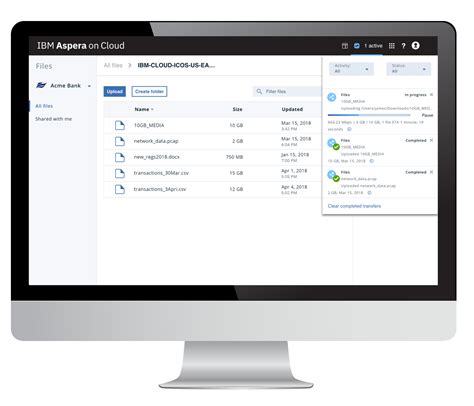Image resolution: width=474 pixels, height=406 pixels.
Task: Dismiss the completed 10GB_MEDIA transfer entry
Action: point(431,140)
